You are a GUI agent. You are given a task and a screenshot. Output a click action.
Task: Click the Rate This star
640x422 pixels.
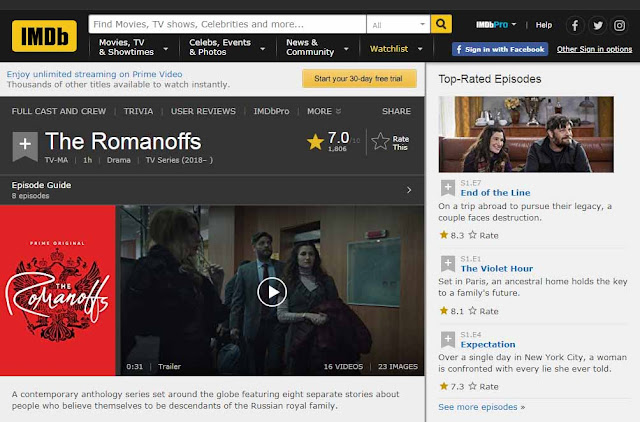[380, 142]
